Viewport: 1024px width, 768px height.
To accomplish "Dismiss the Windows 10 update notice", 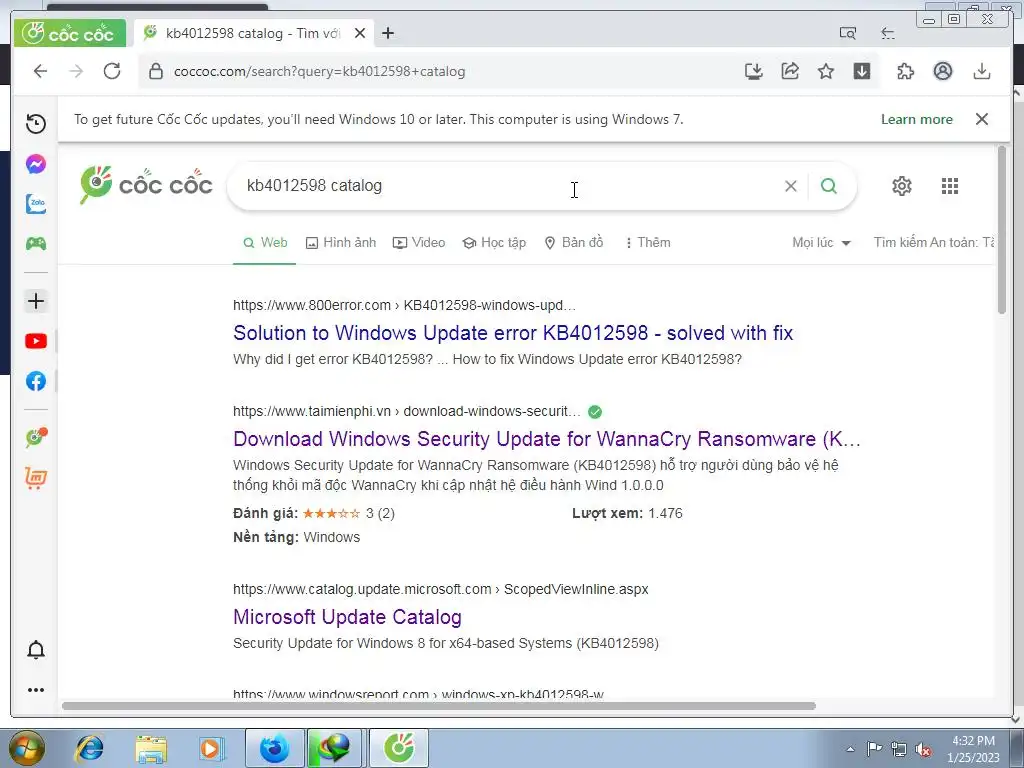I will (x=982, y=119).
